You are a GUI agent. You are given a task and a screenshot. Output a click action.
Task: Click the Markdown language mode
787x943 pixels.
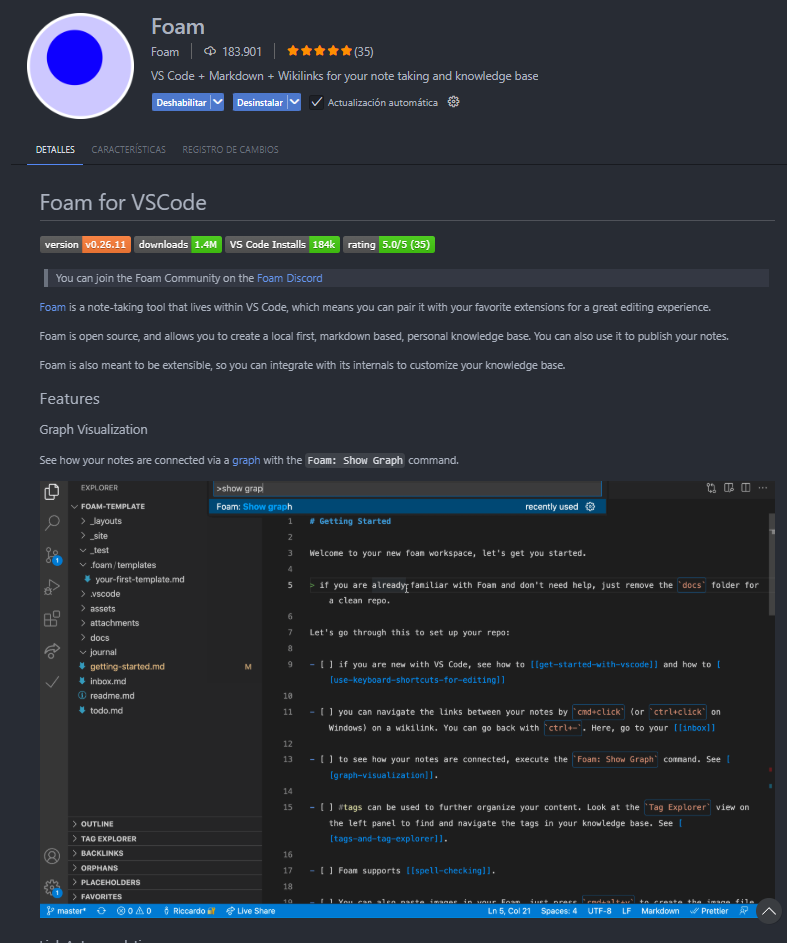[660, 911]
